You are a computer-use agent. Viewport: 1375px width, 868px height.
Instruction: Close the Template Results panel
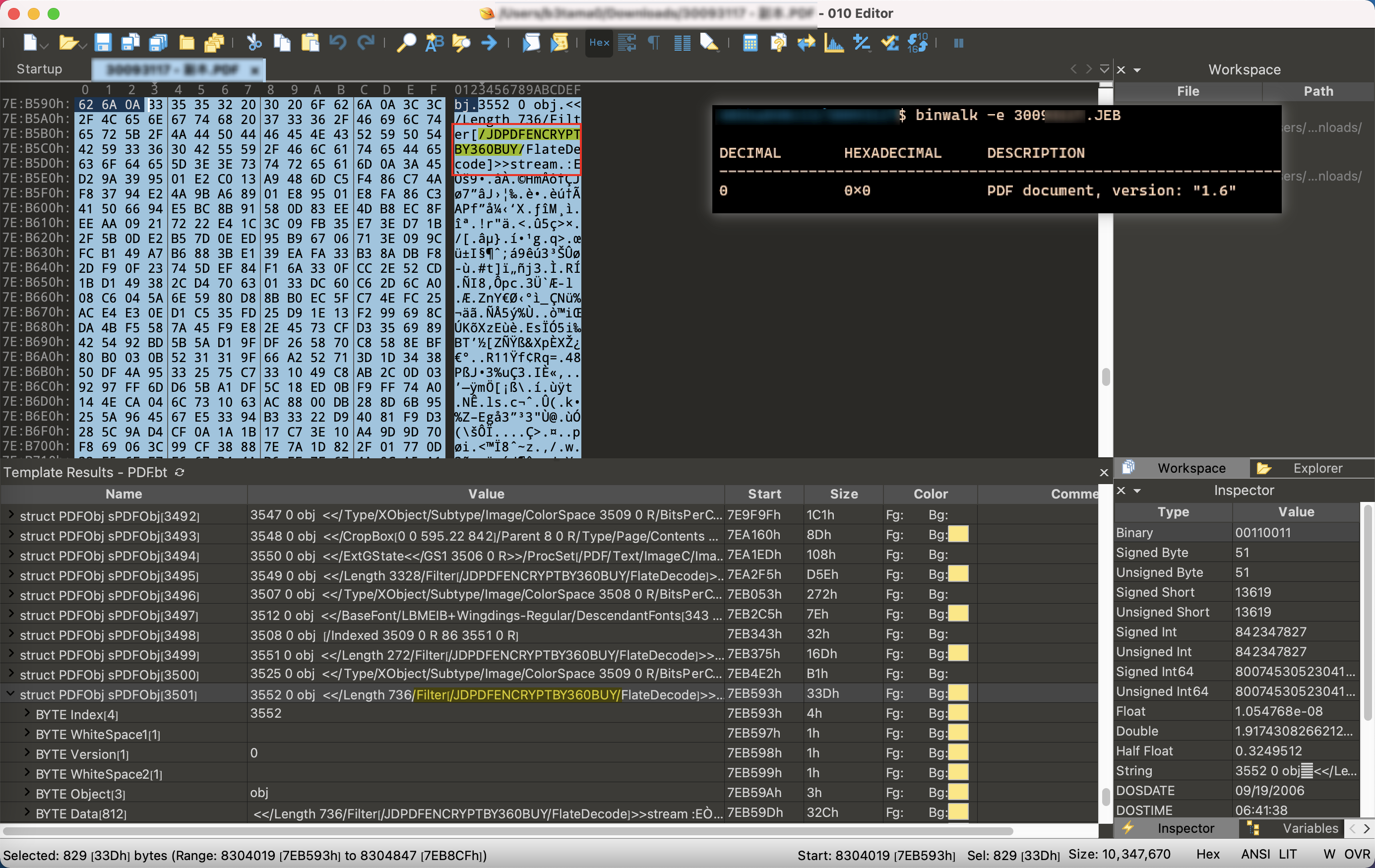click(x=1104, y=472)
